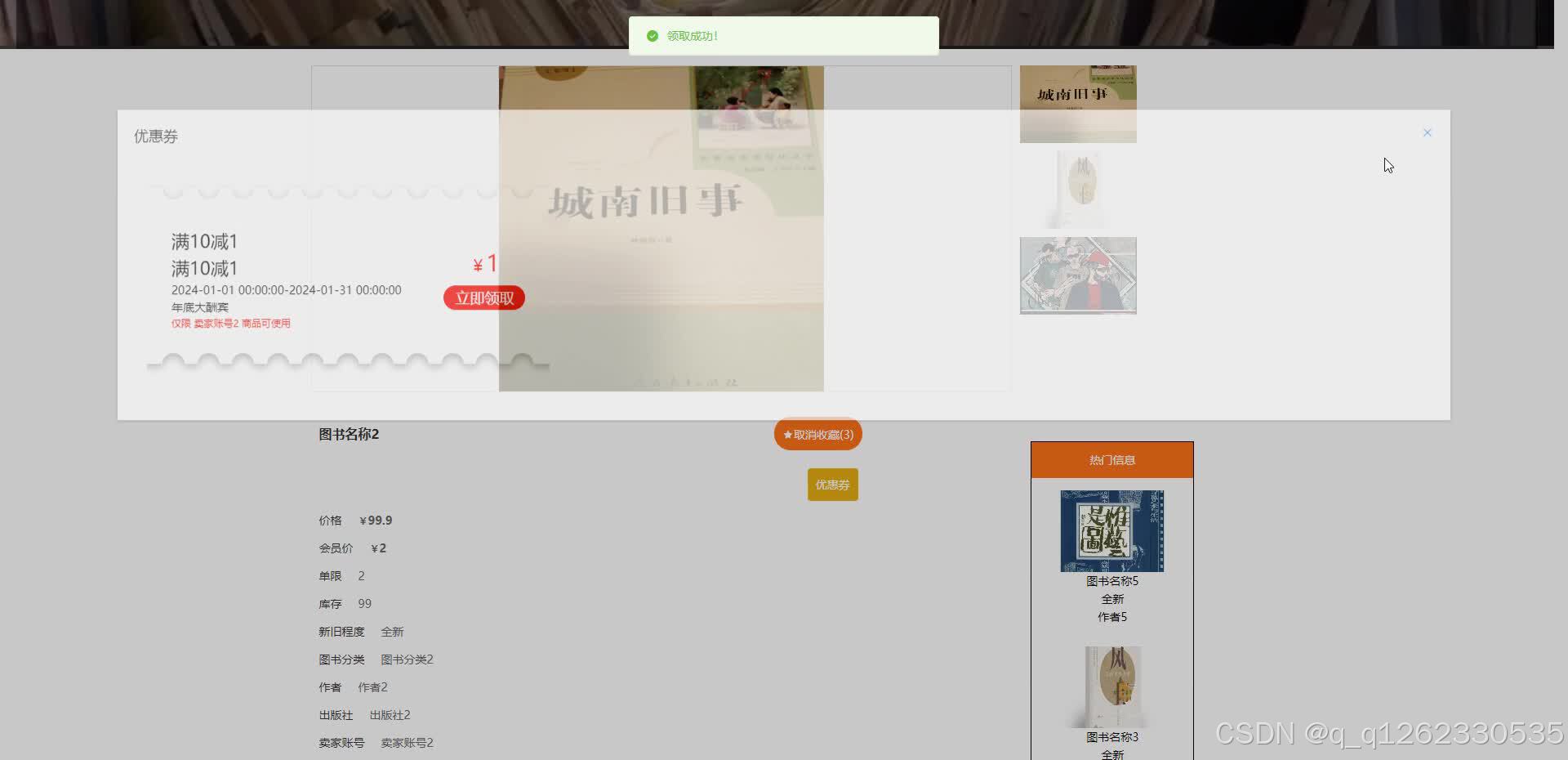Click the 领取成功! success message
Image resolution: width=1568 pixels, height=760 pixels.
point(693,36)
